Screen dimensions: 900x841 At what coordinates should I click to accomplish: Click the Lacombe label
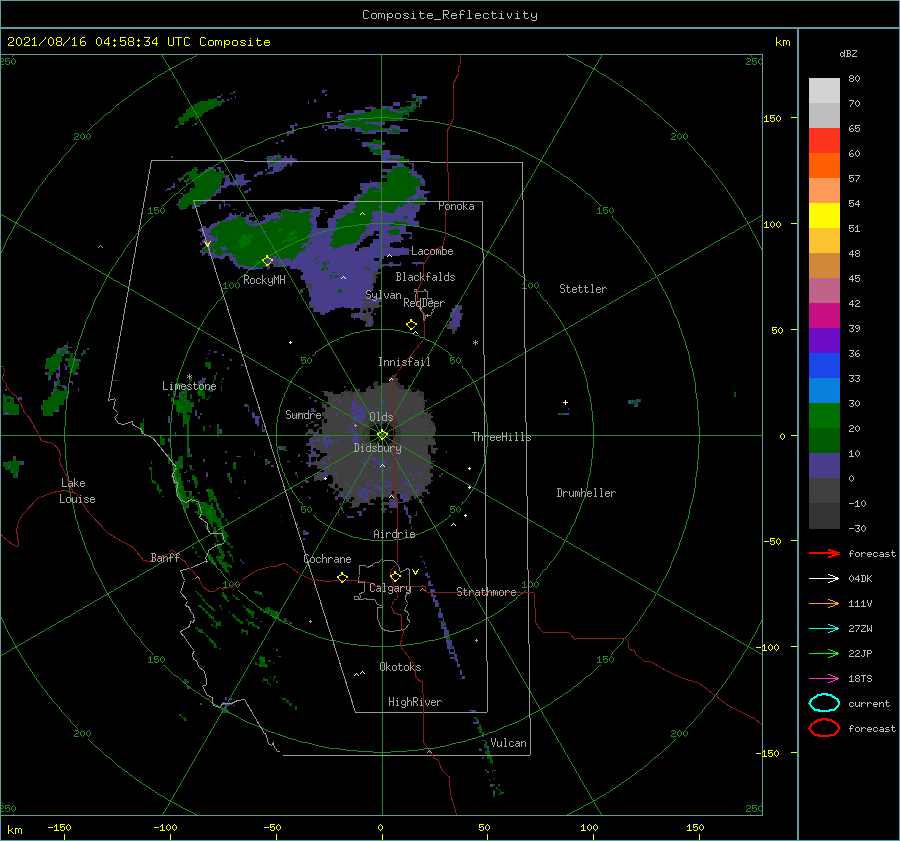click(432, 251)
